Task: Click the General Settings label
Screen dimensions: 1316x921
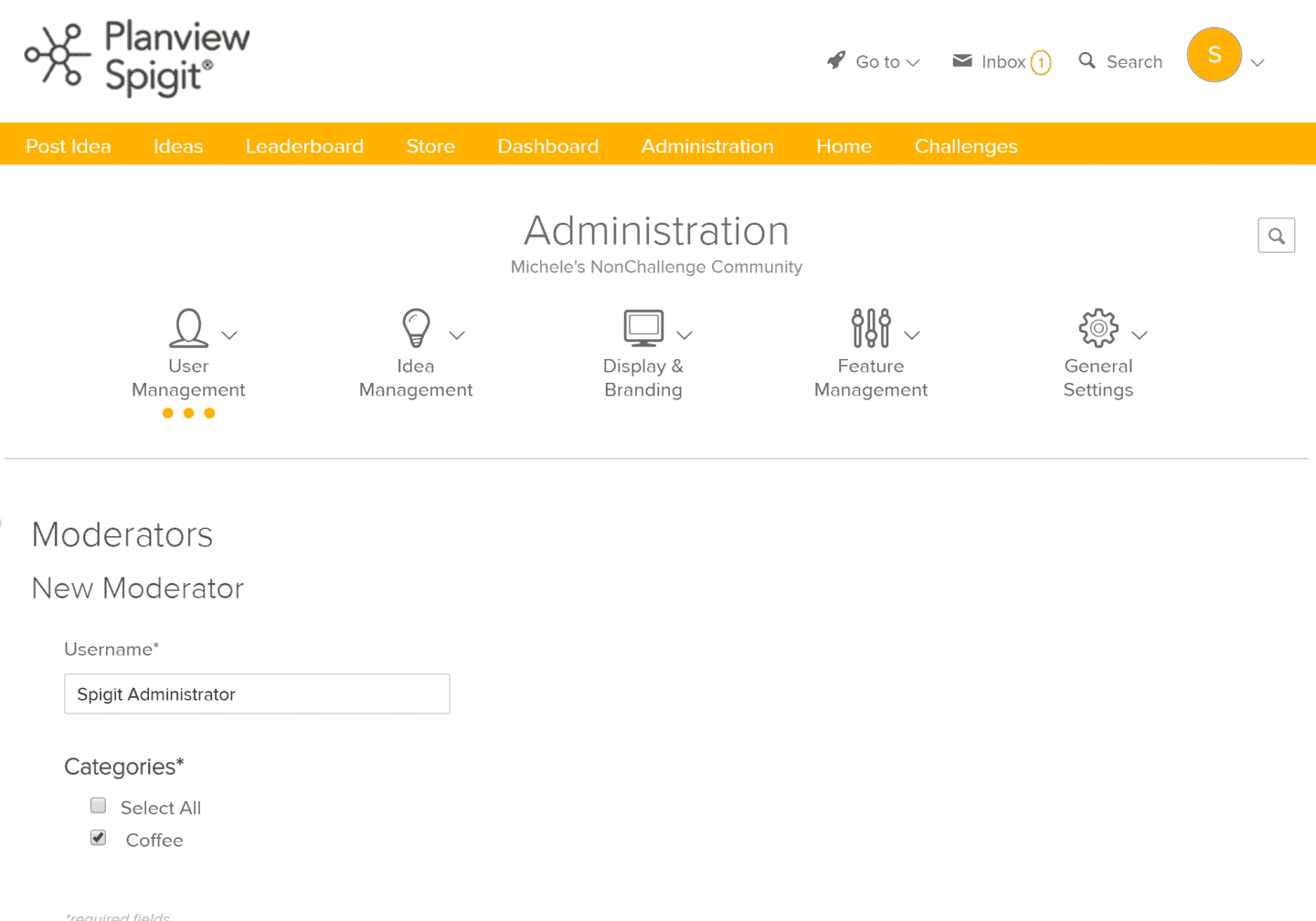Action: click(1098, 377)
